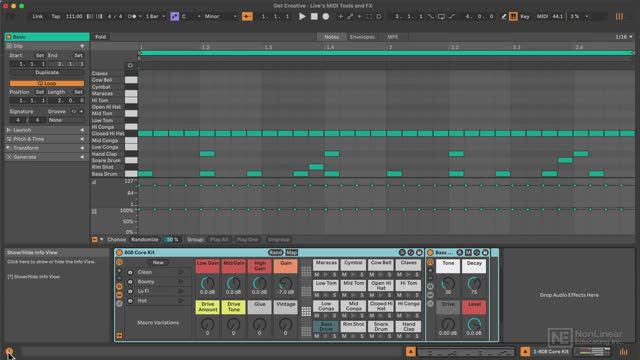Click the MIDI arrangement overdub plus icon

coord(340,16)
